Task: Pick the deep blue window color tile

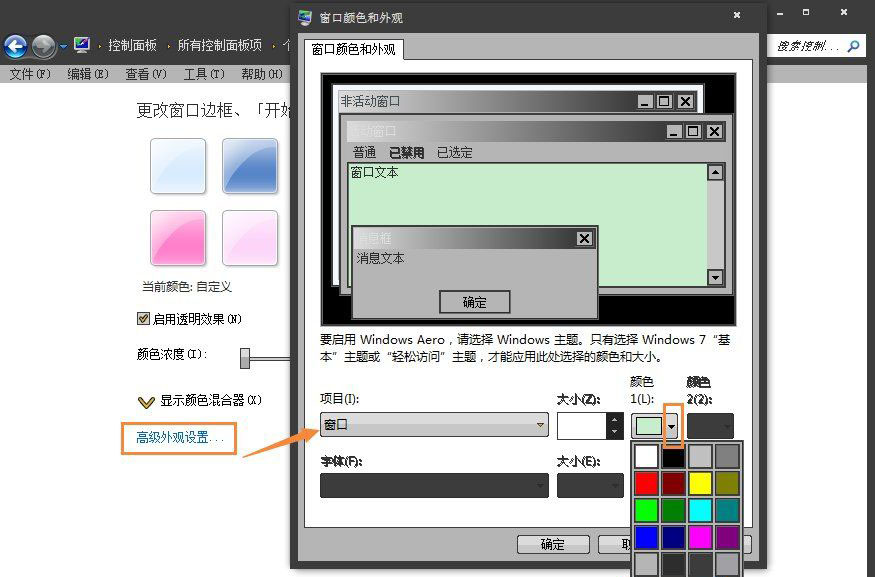Action: (250, 166)
